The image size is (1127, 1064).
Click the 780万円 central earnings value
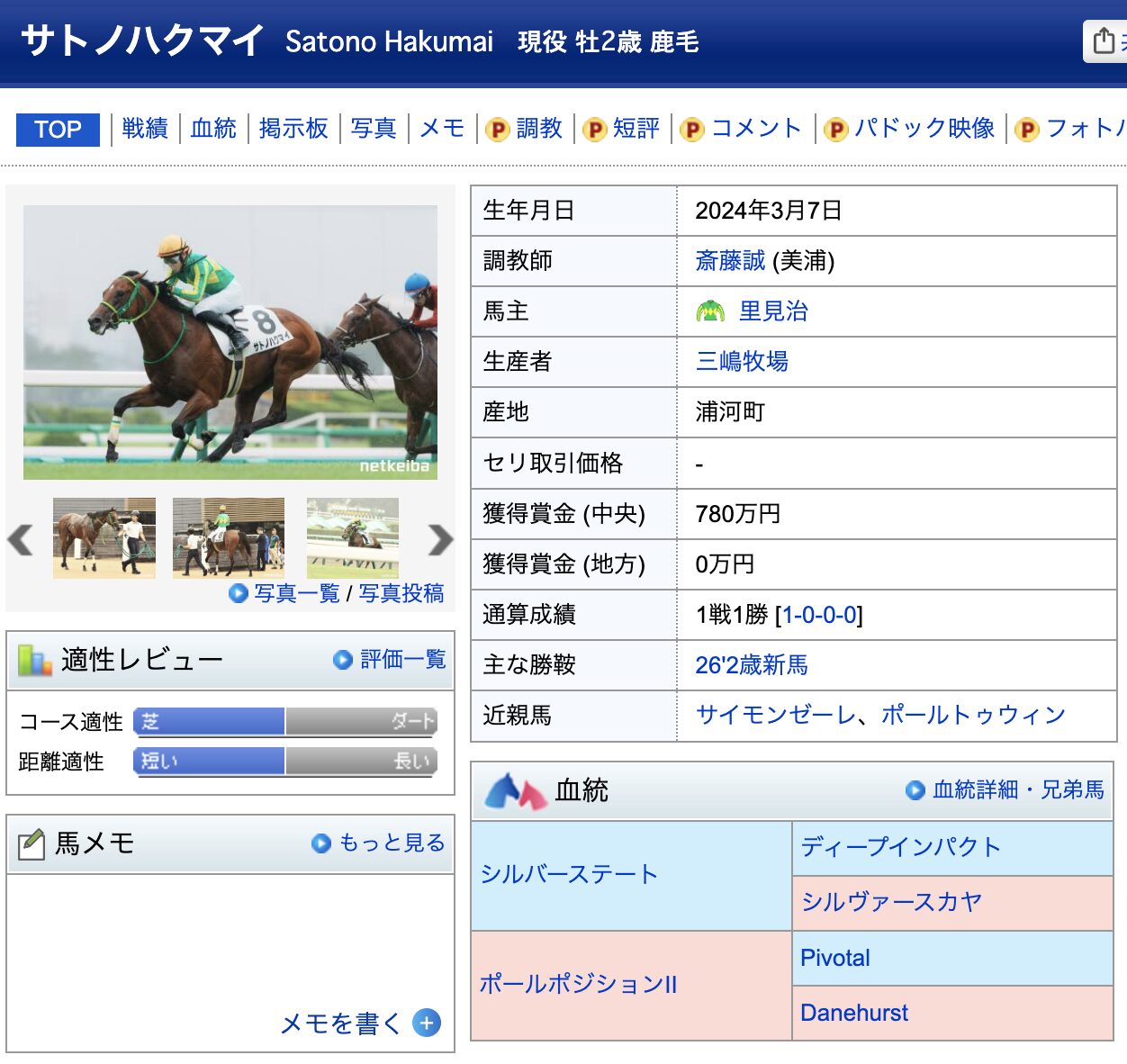coord(738,514)
